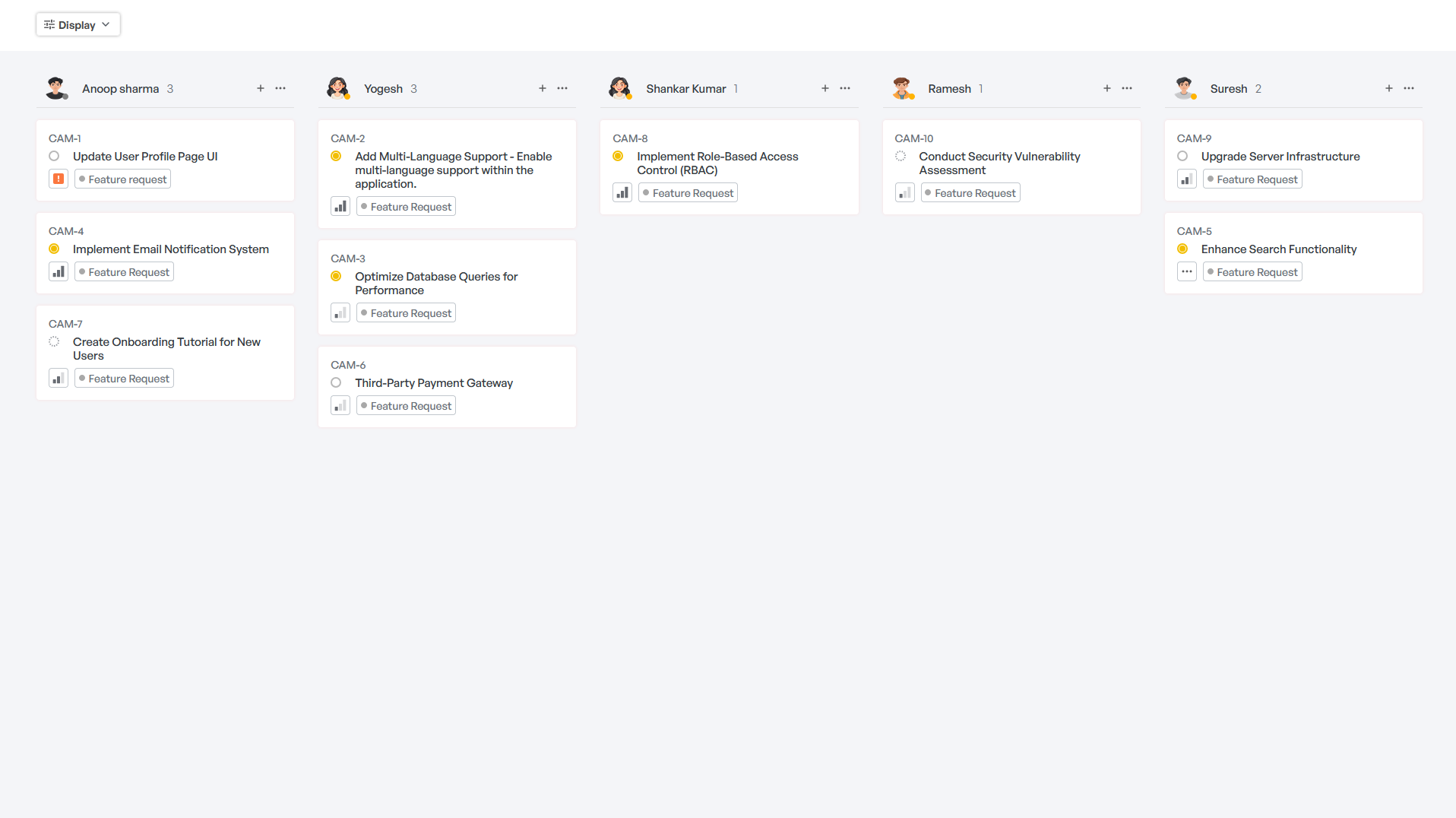This screenshot has width=1456, height=818.
Task: Open more options for Anoop sharma column
Action: [280, 88]
